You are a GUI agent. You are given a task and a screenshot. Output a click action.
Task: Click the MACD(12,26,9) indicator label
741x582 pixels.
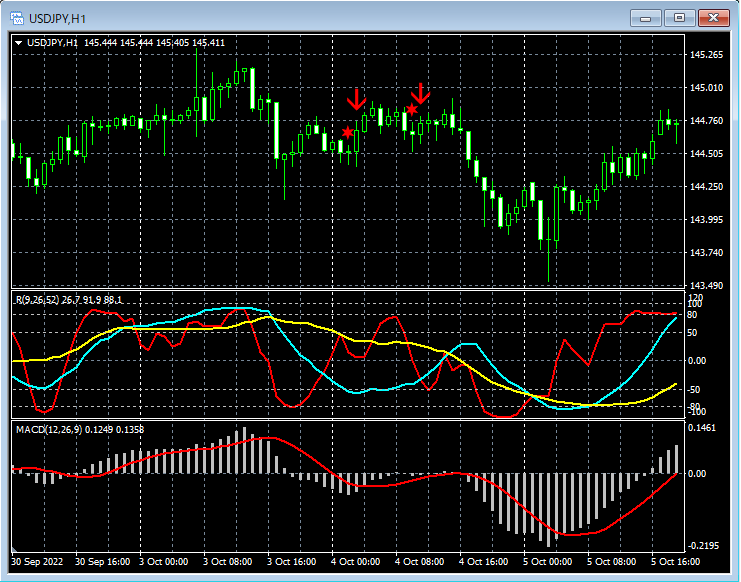point(50,429)
